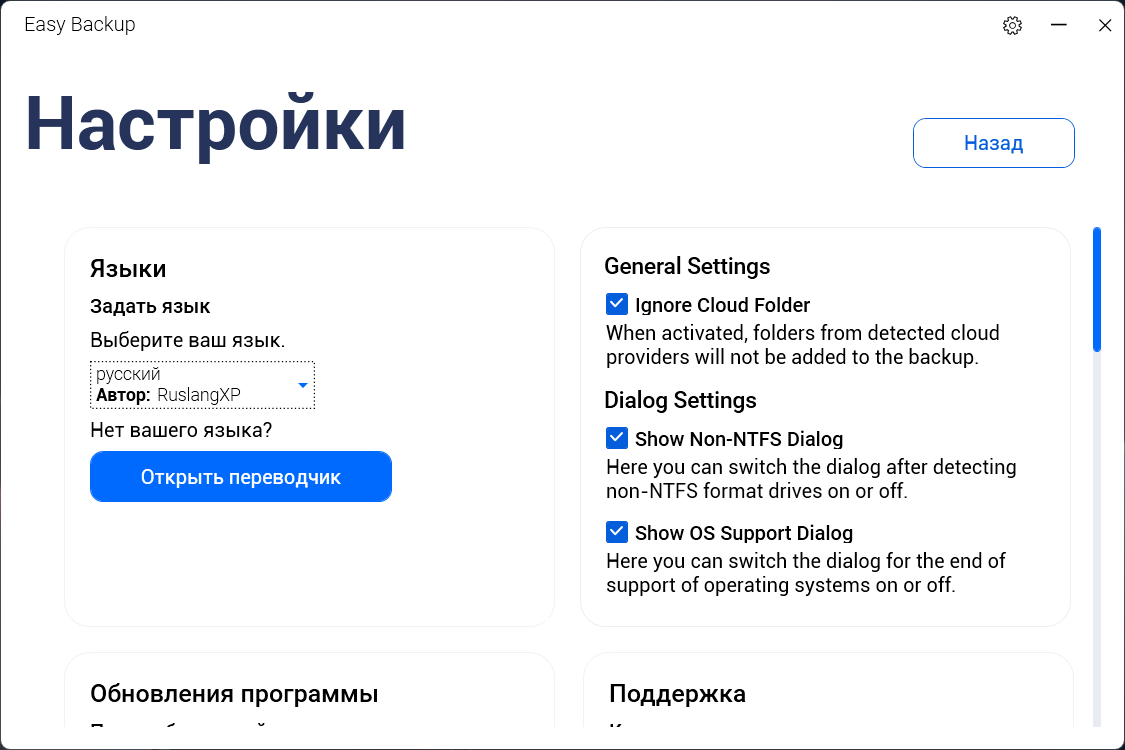The height and width of the screenshot is (750, 1125).
Task: Uncheck the Ignore Cloud Folder checkbox
Action: click(617, 304)
